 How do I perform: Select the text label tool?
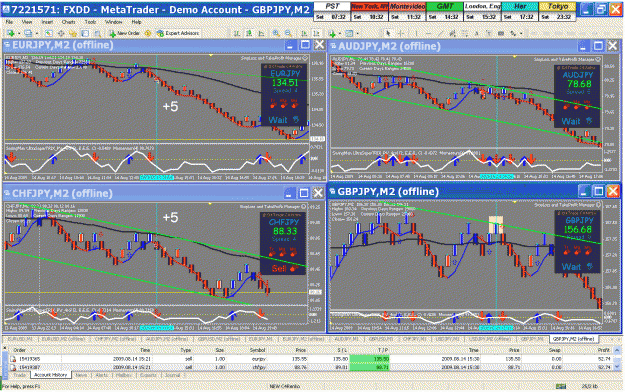tap(489, 33)
